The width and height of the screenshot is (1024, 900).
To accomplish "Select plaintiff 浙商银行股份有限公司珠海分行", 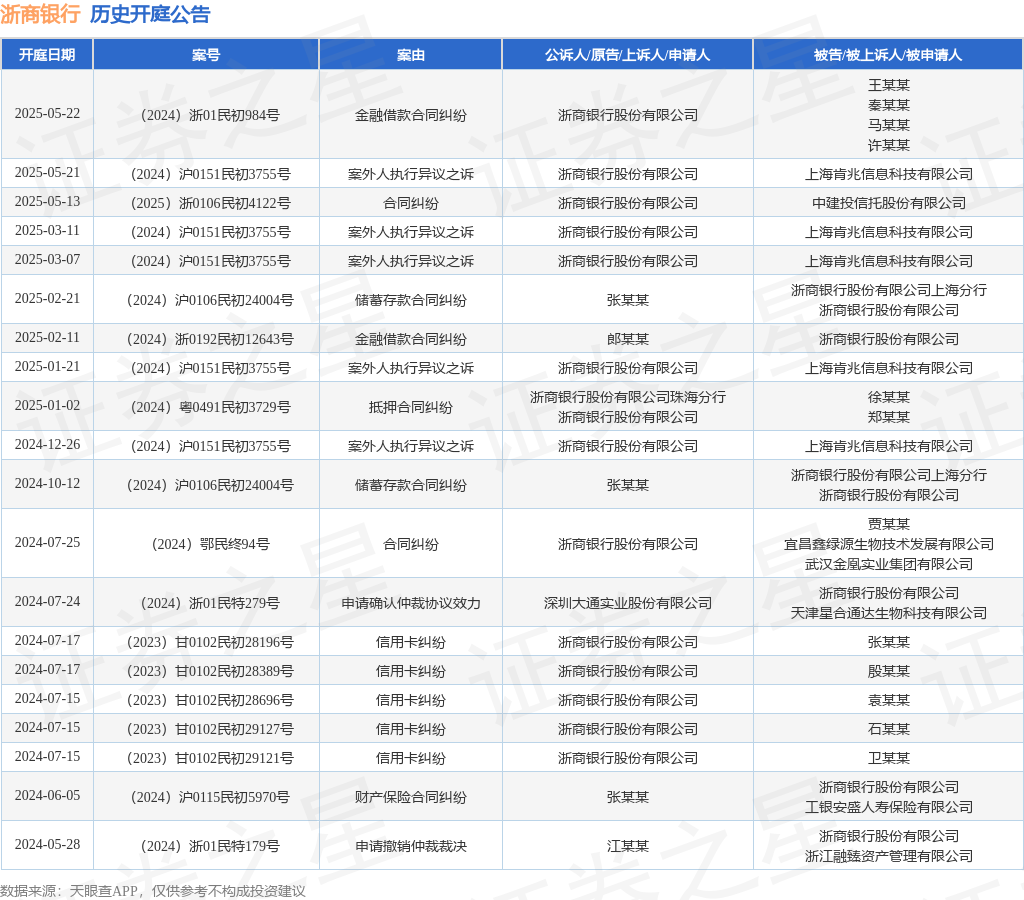I will pyautogui.click(x=628, y=397).
